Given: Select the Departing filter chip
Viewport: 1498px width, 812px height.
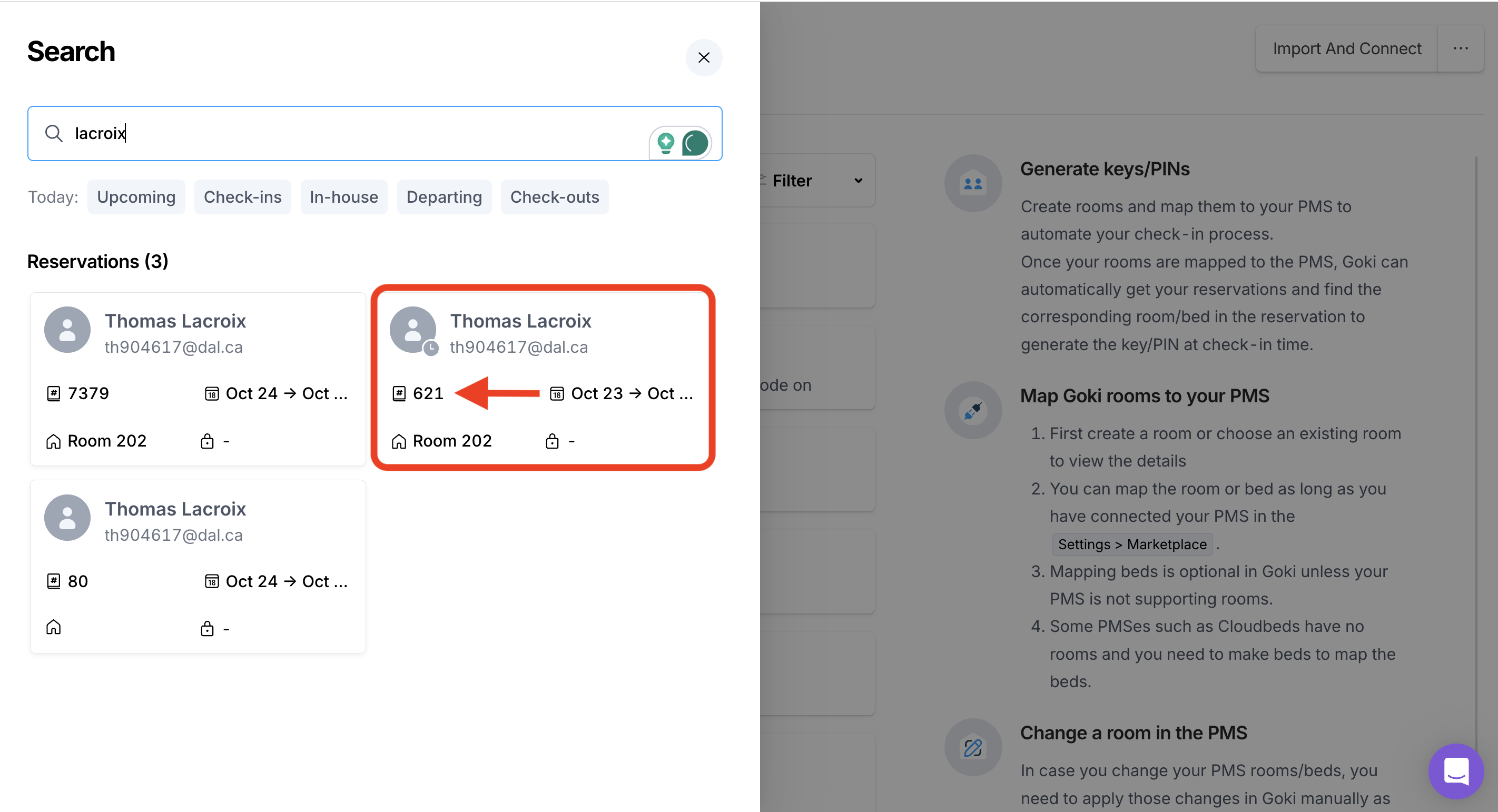Looking at the screenshot, I should tap(444, 197).
